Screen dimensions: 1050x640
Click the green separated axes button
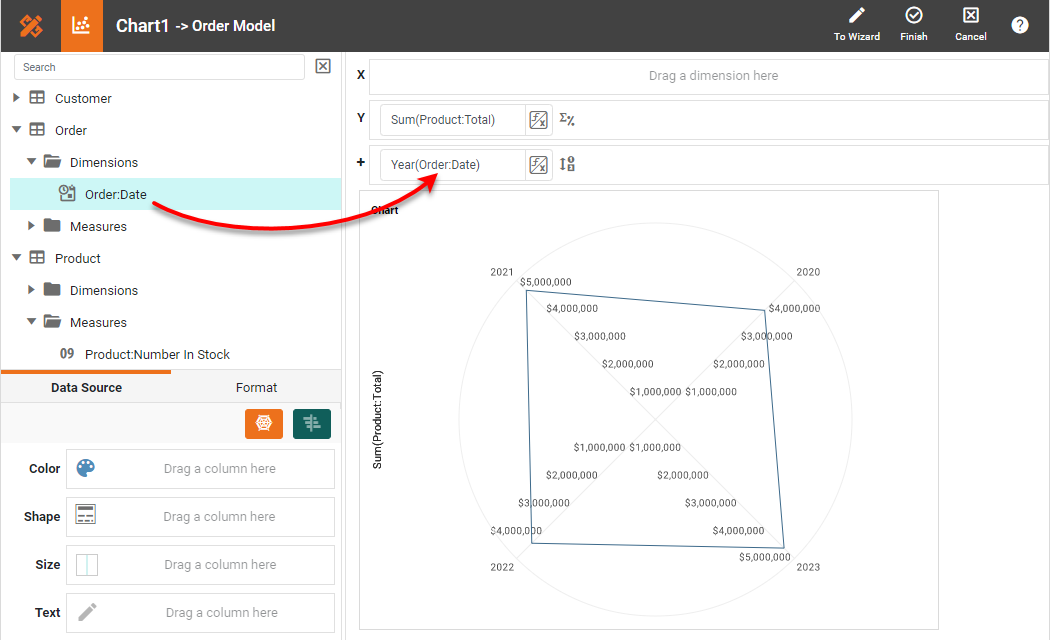point(312,424)
